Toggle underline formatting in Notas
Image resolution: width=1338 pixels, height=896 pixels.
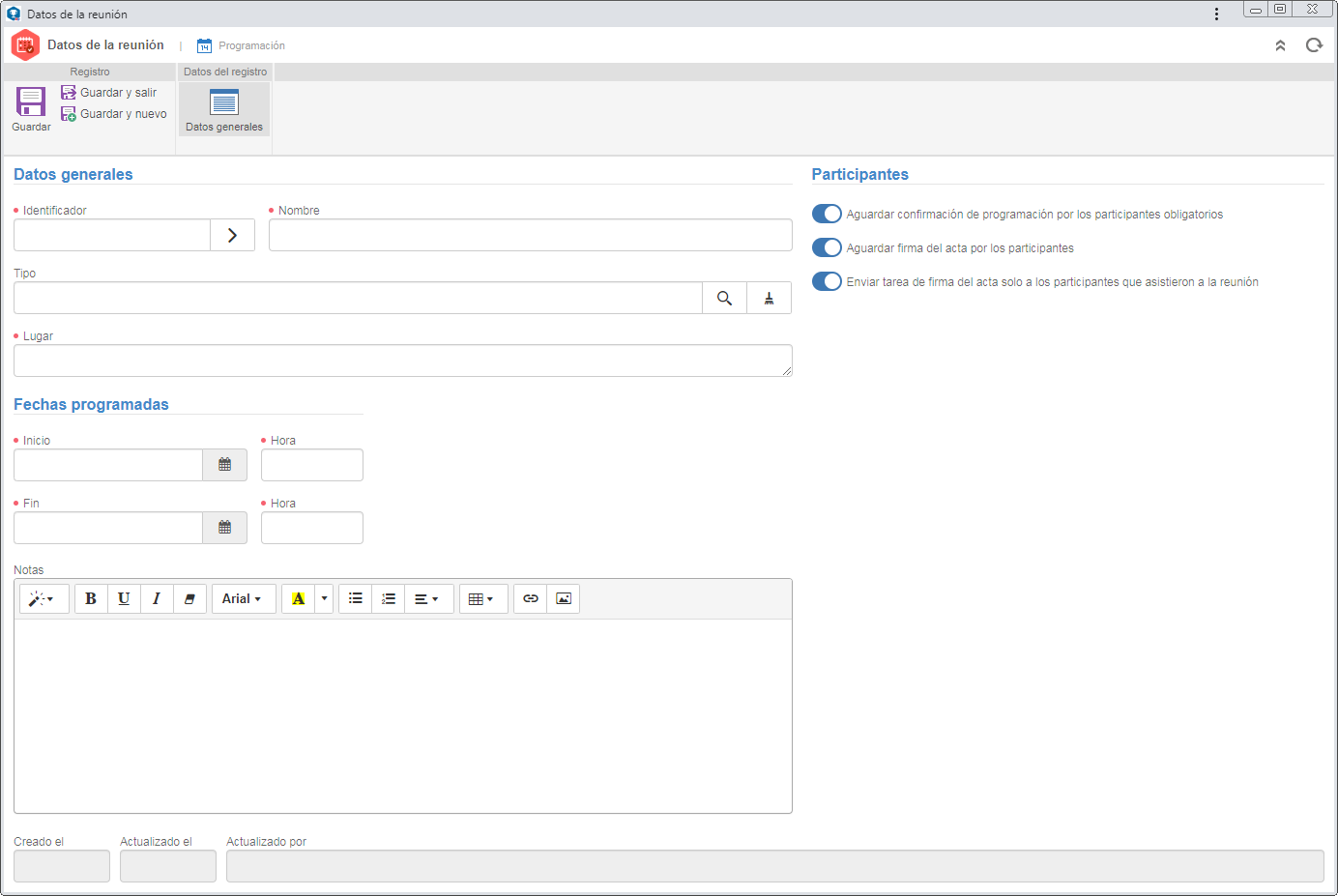(124, 599)
